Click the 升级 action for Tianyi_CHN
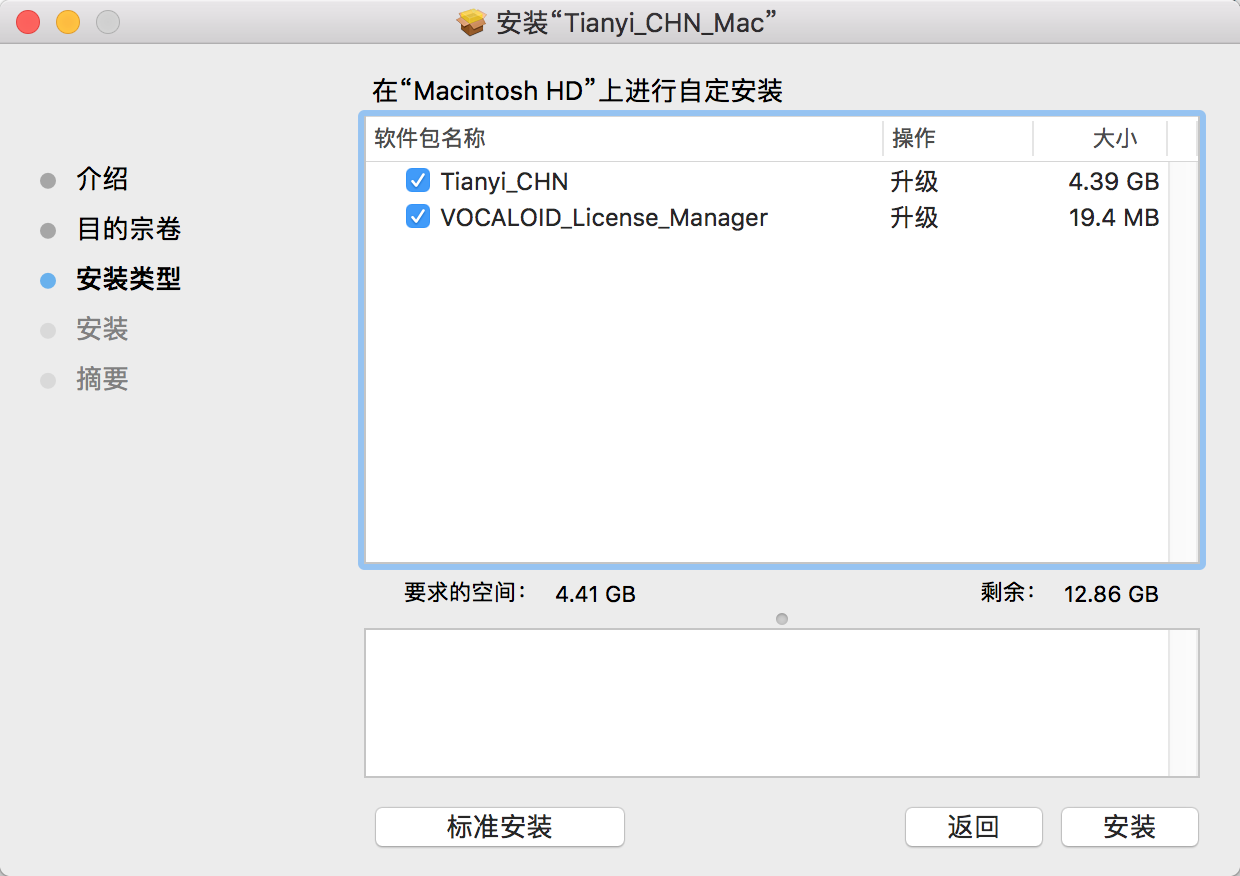The image size is (1240, 876). [914, 182]
